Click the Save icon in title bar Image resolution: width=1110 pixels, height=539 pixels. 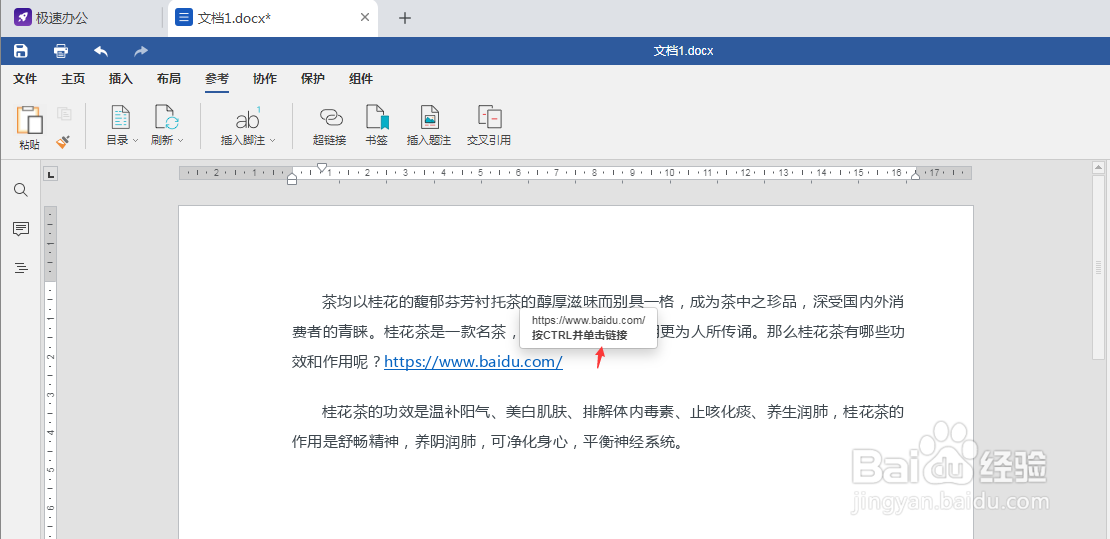point(21,51)
